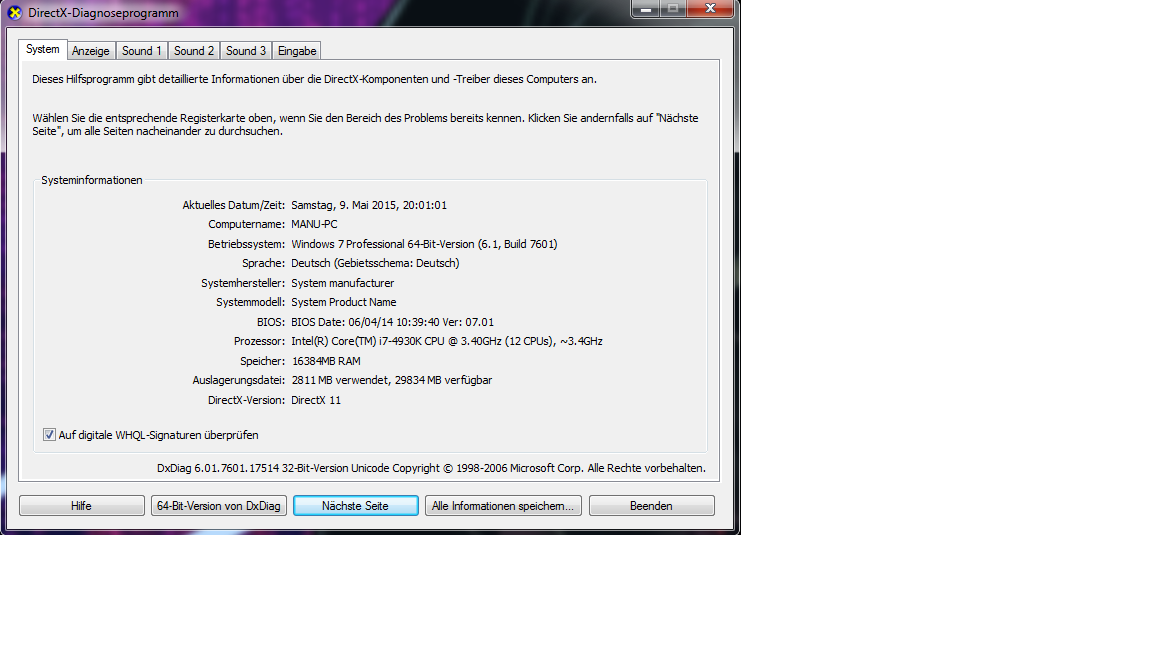
Task: Click the DirectX icon in the title bar
Action: tap(15, 12)
